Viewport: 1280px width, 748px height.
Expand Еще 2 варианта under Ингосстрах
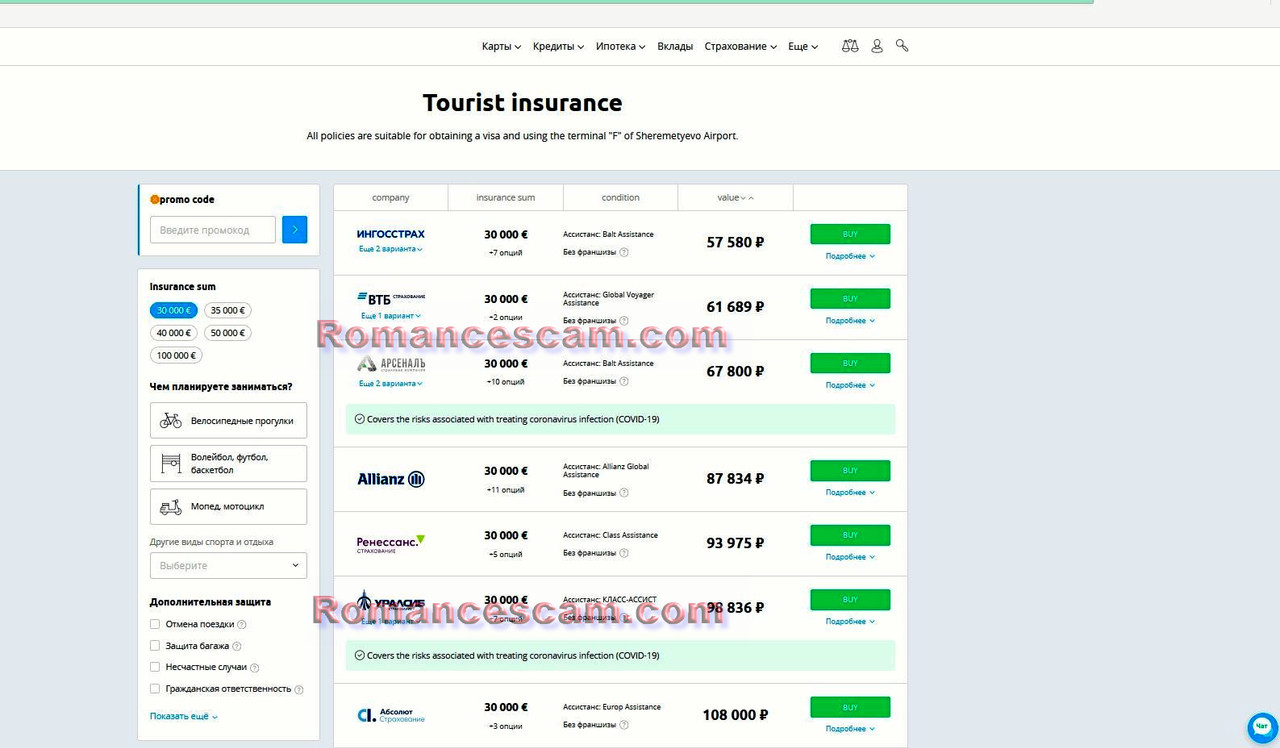point(391,249)
